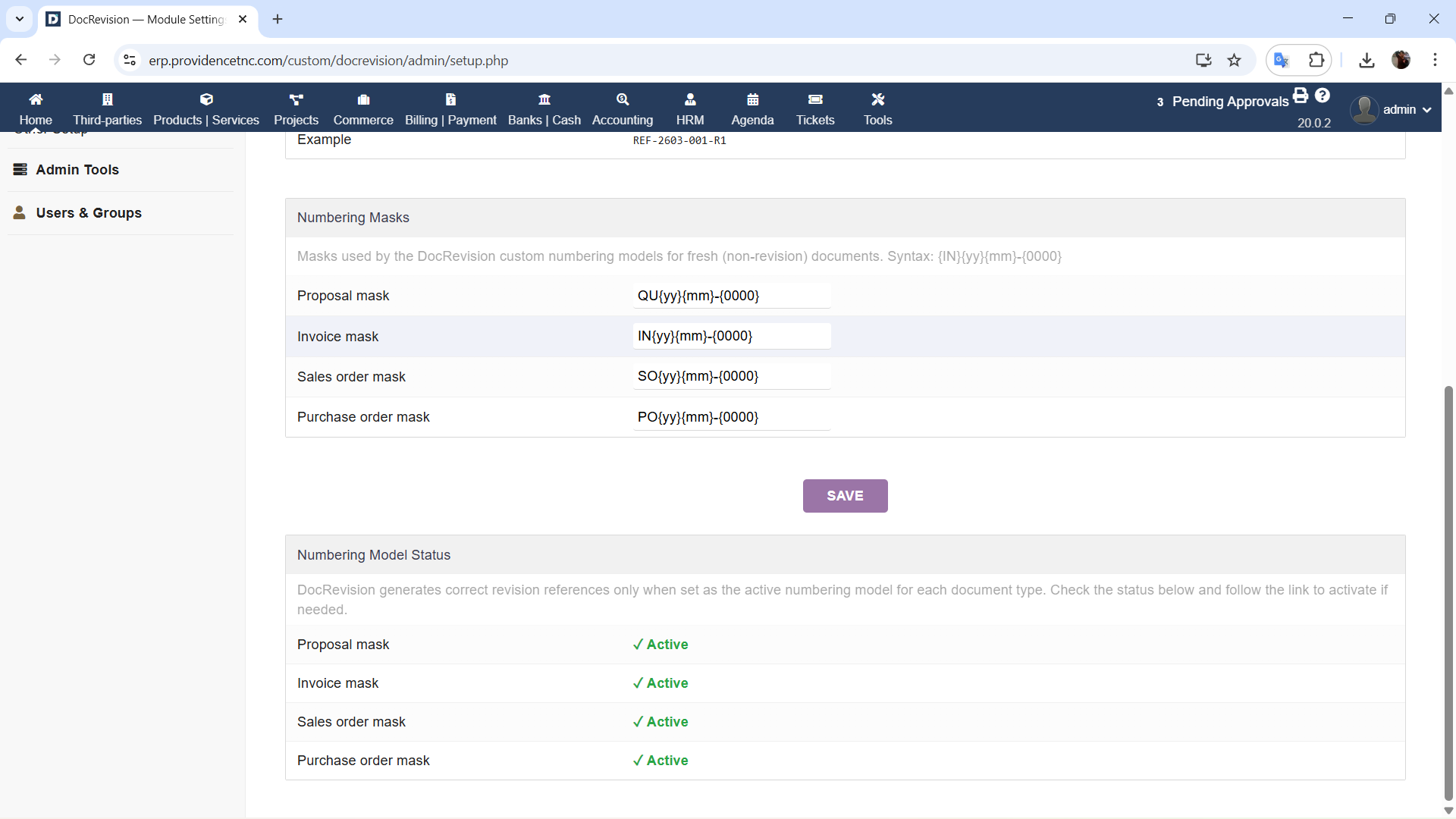Click the Projects menu icon

pos(296,99)
